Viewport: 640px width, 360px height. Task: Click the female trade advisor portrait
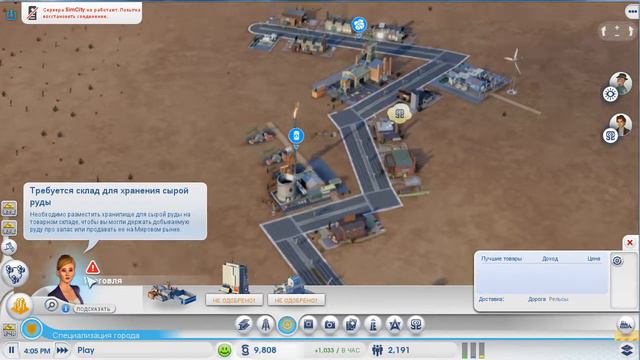65,279
